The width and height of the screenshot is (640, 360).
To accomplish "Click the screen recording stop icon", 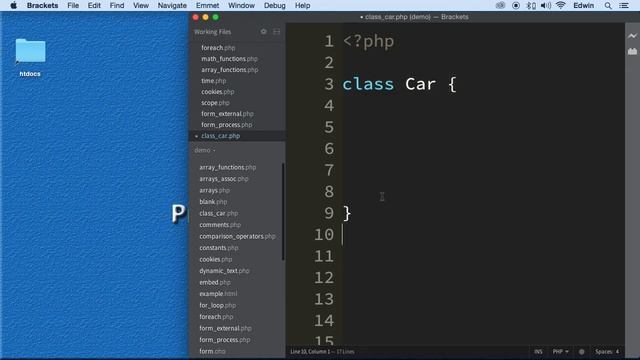I will click(516, 5).
